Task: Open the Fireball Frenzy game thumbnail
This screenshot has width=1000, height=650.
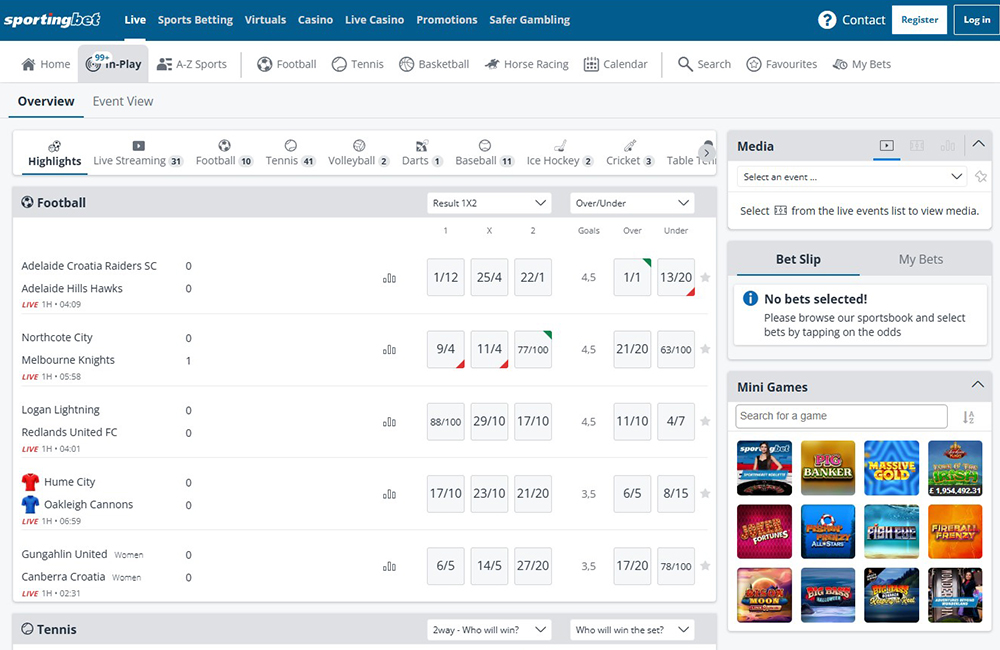Action: tap(955, 531)
